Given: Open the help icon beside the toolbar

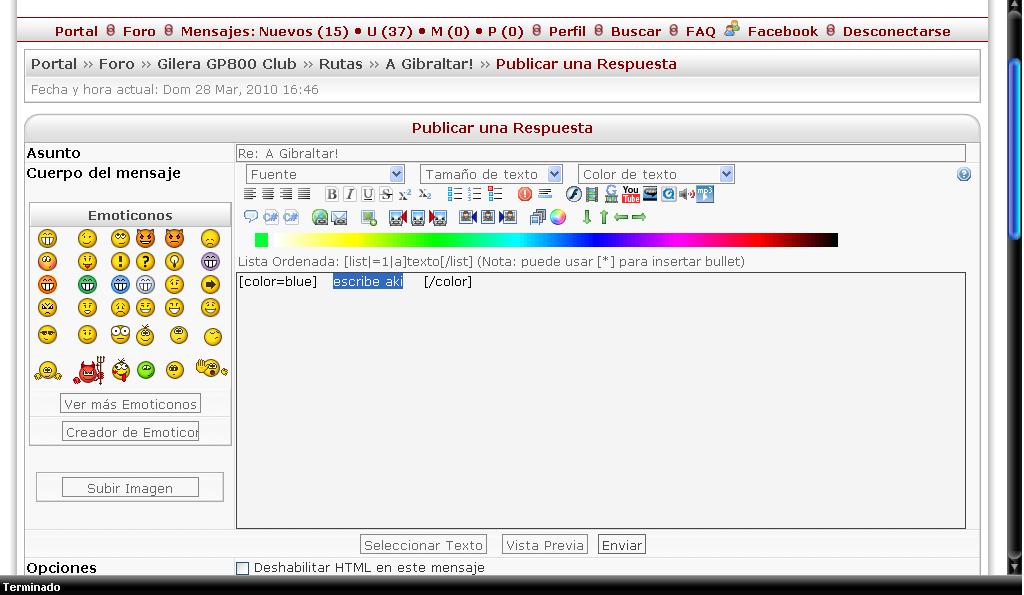Looking at the screenshot, I should tap(964, 174).
